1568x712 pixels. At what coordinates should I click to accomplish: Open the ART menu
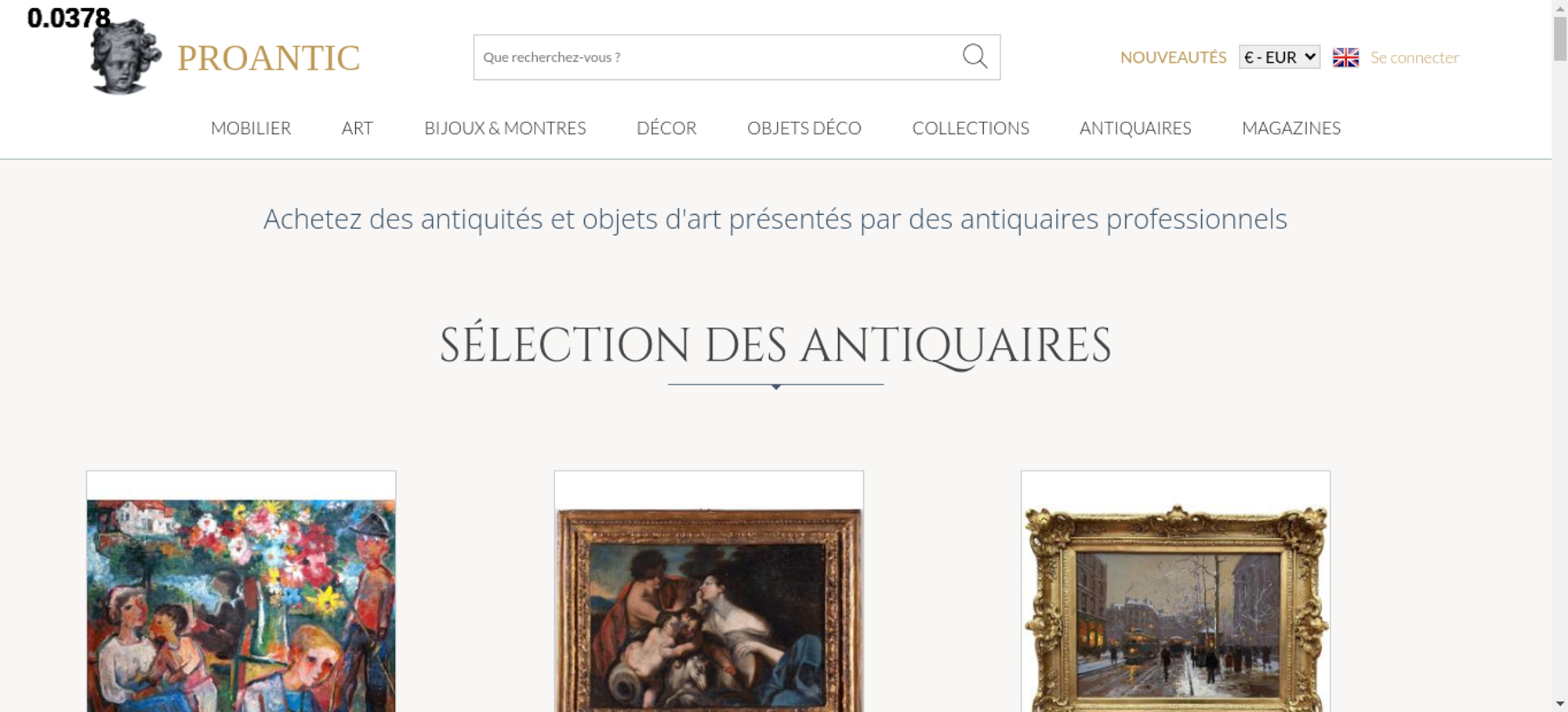[358, 128]
